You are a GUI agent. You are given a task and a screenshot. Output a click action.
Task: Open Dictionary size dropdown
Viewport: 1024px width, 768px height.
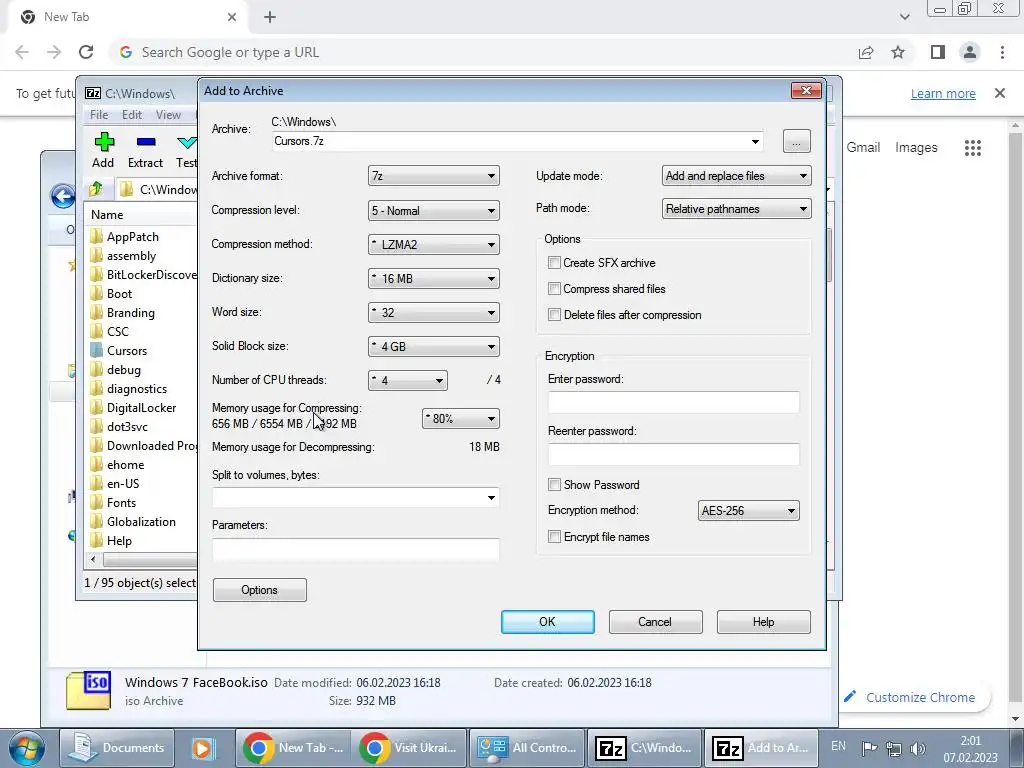pos(434,278)
